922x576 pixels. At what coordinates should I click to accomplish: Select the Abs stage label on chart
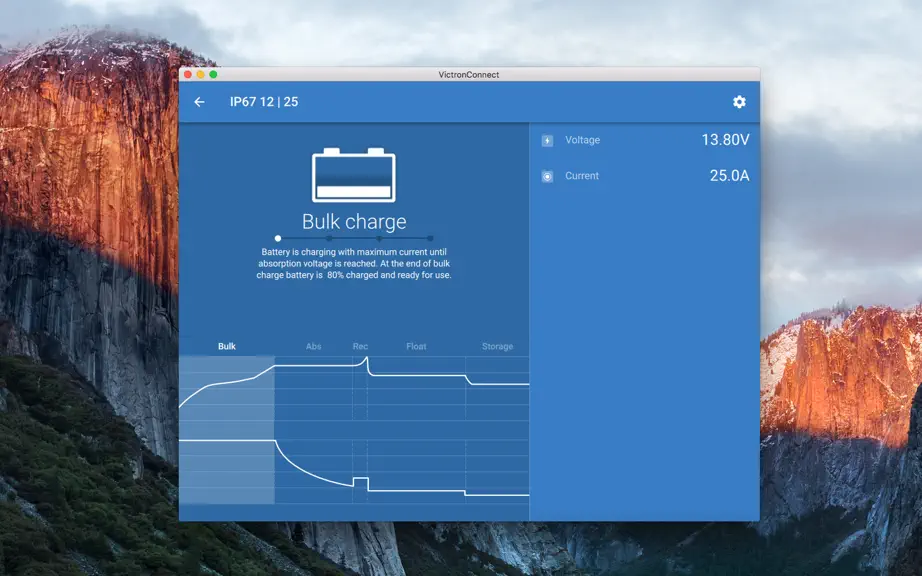tap(313, 346)
